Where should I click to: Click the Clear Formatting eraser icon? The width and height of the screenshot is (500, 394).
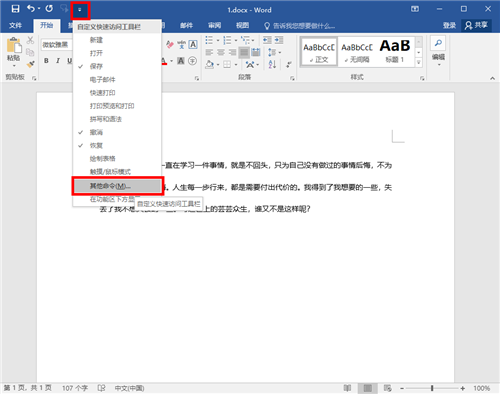(170, 44)
